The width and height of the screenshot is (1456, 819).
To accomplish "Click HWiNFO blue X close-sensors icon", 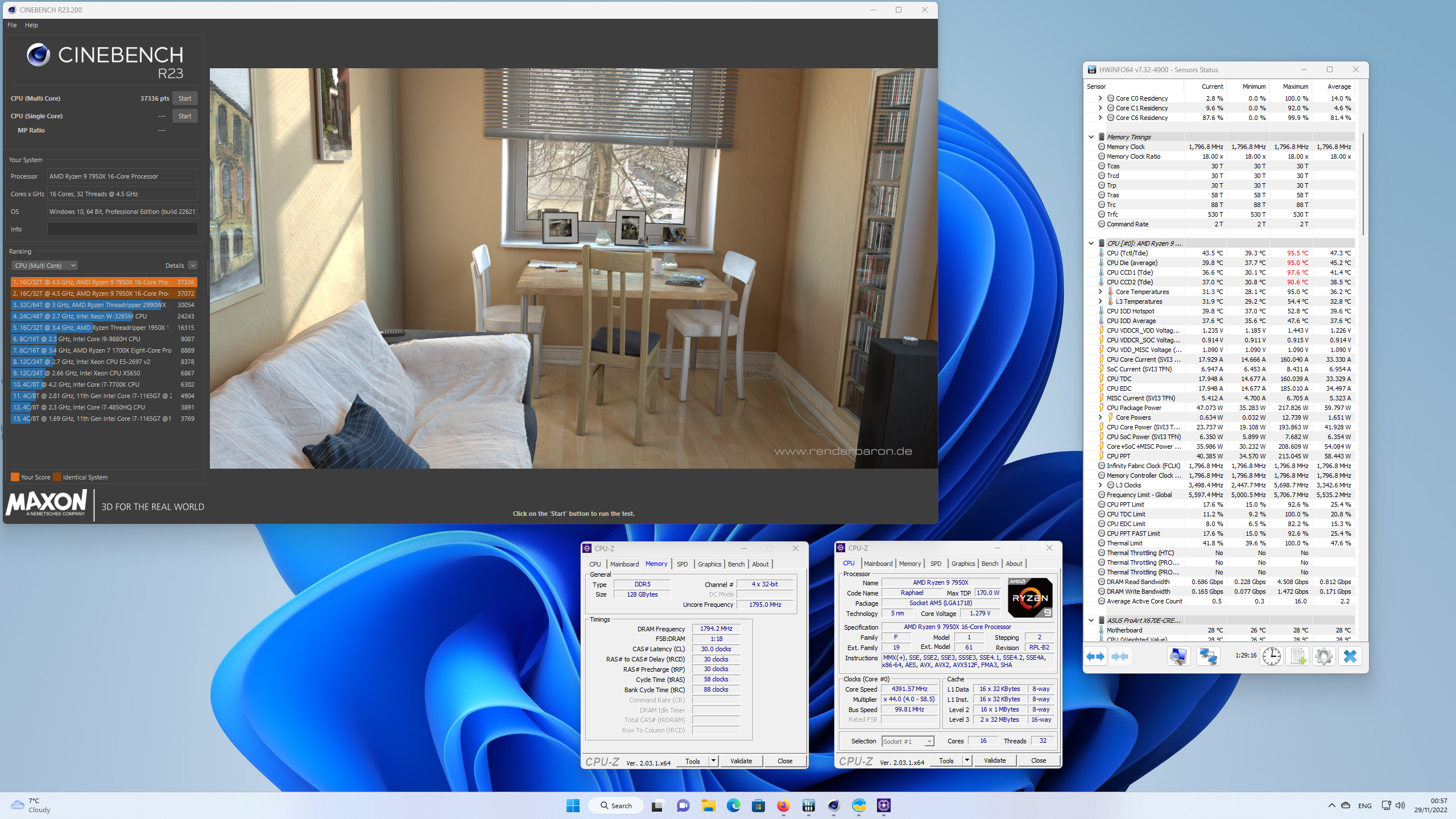I will 1350,656.
